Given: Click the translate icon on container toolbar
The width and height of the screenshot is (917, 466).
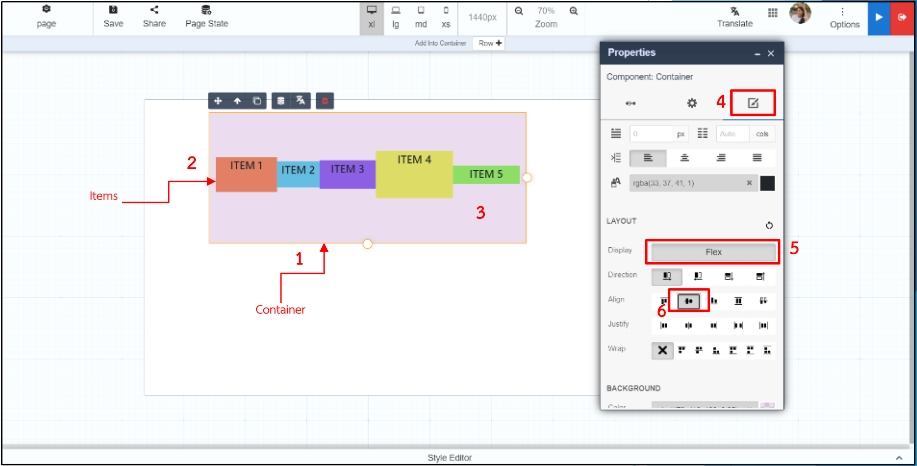Looking at the screenshot, I should tap(301, 101).
